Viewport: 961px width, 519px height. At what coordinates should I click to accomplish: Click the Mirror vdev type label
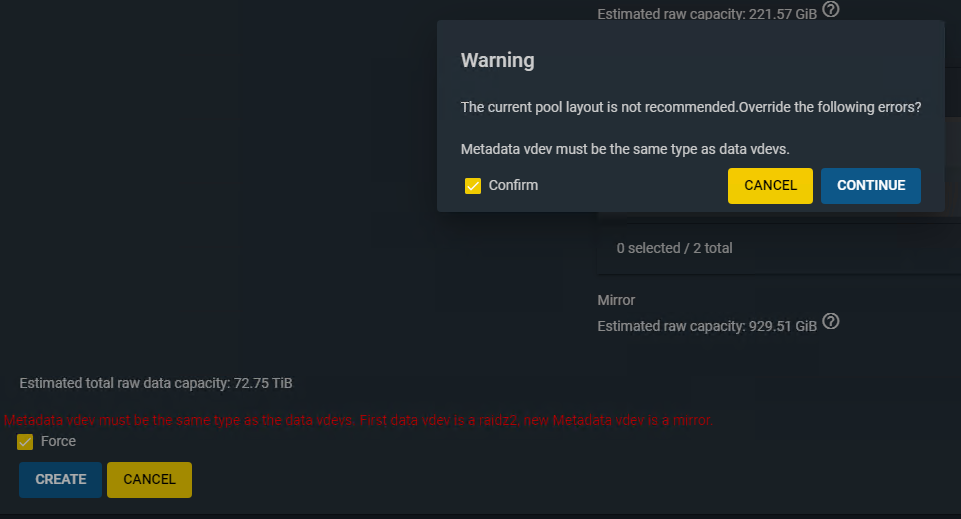616,300
